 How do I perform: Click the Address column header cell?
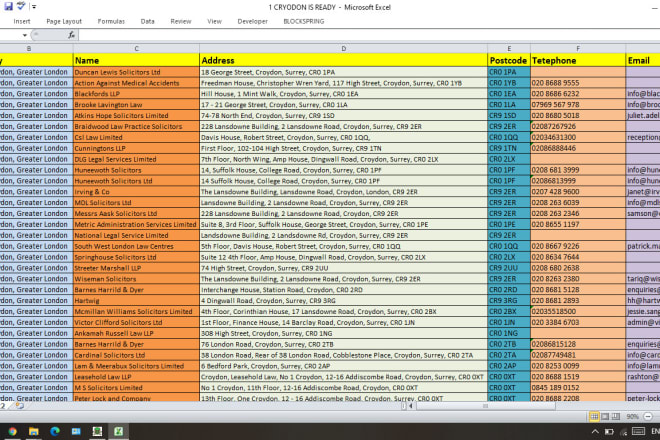[343, 60]
